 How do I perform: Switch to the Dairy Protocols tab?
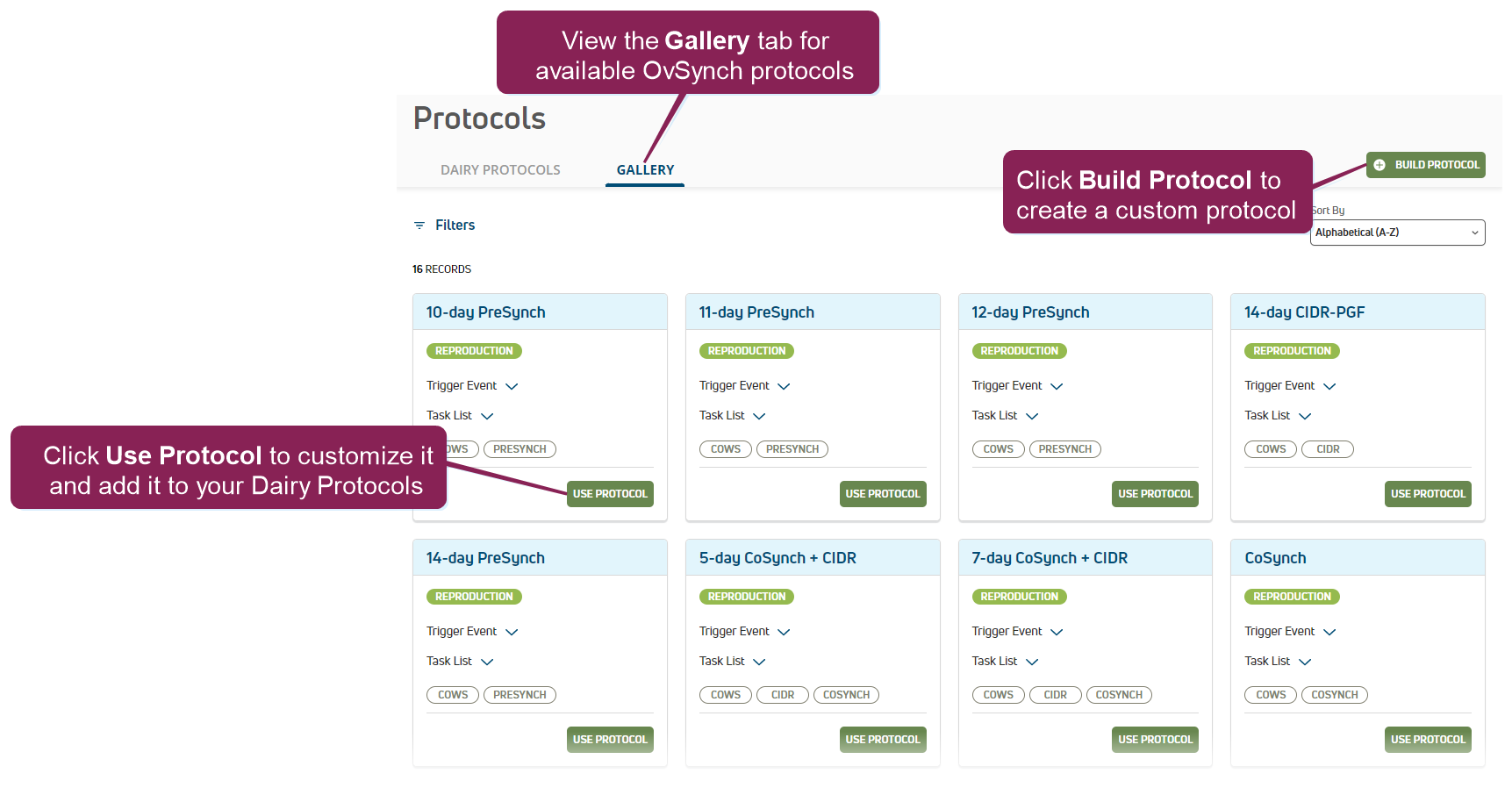tap(500, 170)
